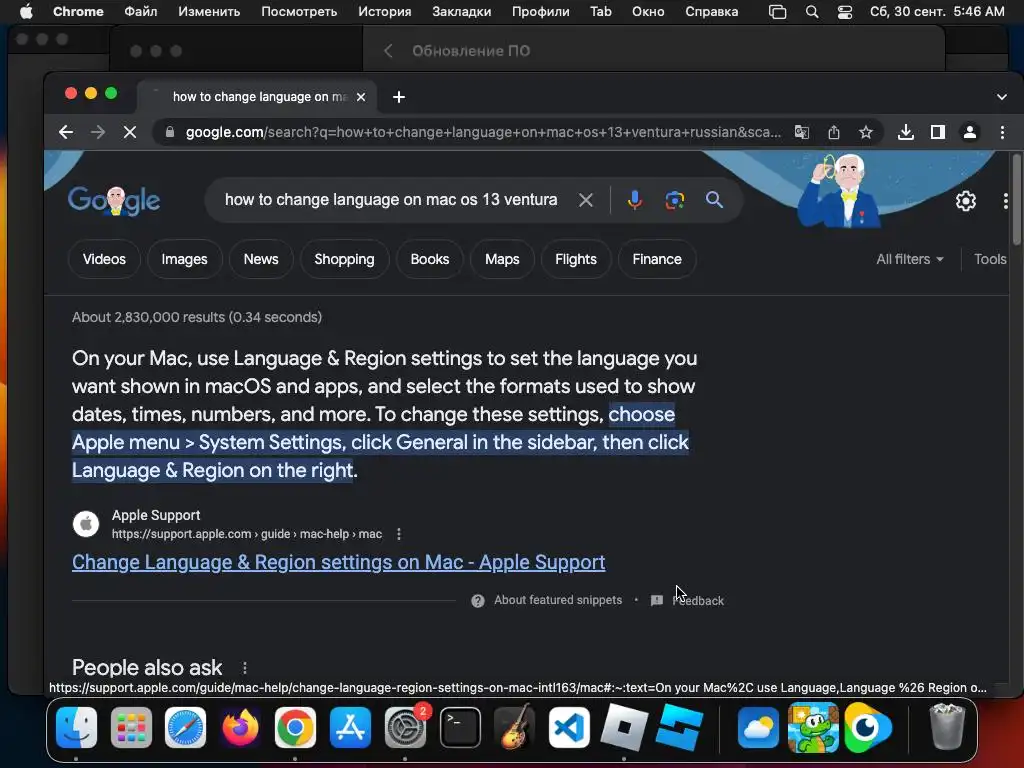Open Chrome three-dot menu

click(1002, 133)
